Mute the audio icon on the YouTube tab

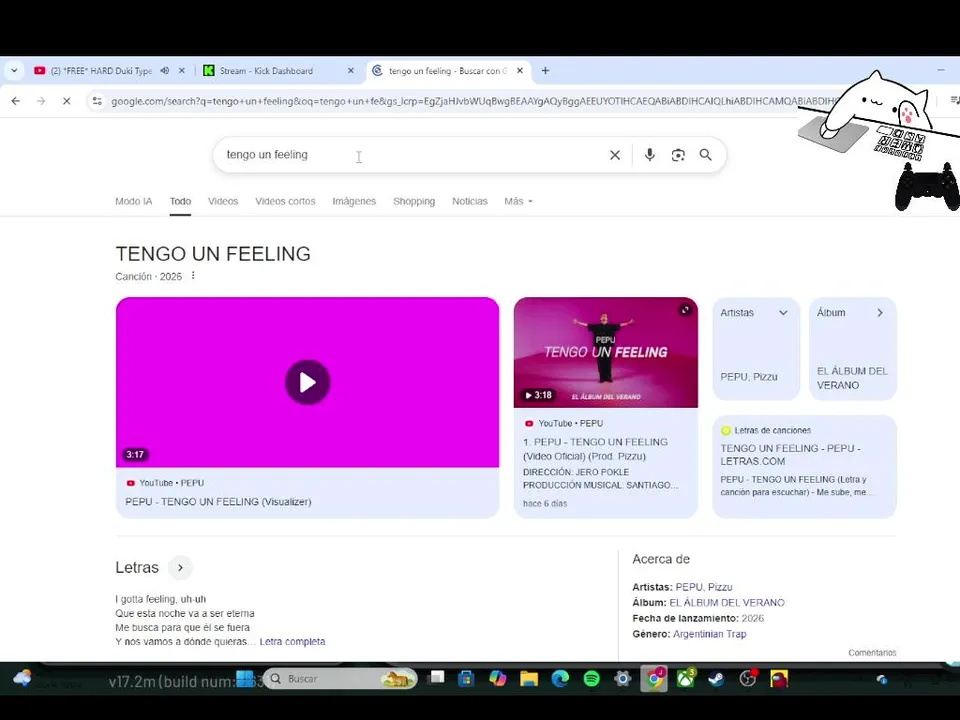(x=165, y=71)
